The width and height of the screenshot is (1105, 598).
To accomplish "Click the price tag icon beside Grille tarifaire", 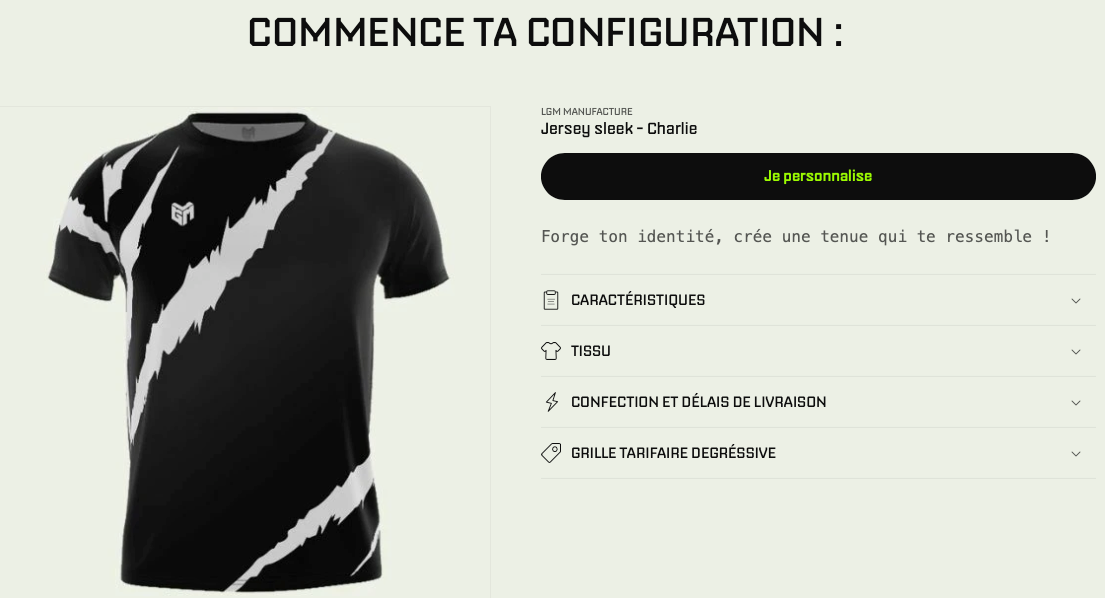I will click(551, 453).
